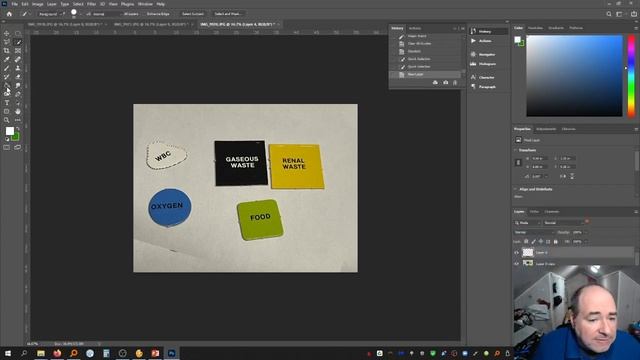Click the Select and Mask button

click(x=228, y=14)
